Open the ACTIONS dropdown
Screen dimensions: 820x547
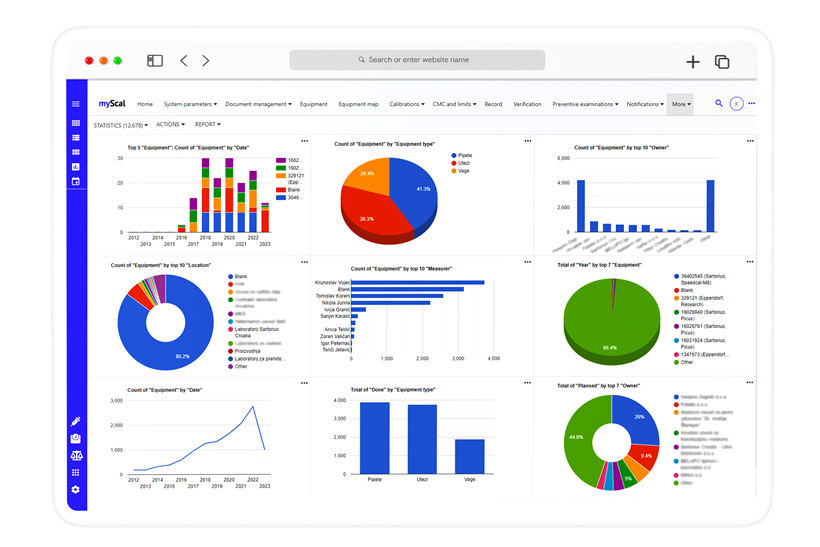click(x=170, y=125)
